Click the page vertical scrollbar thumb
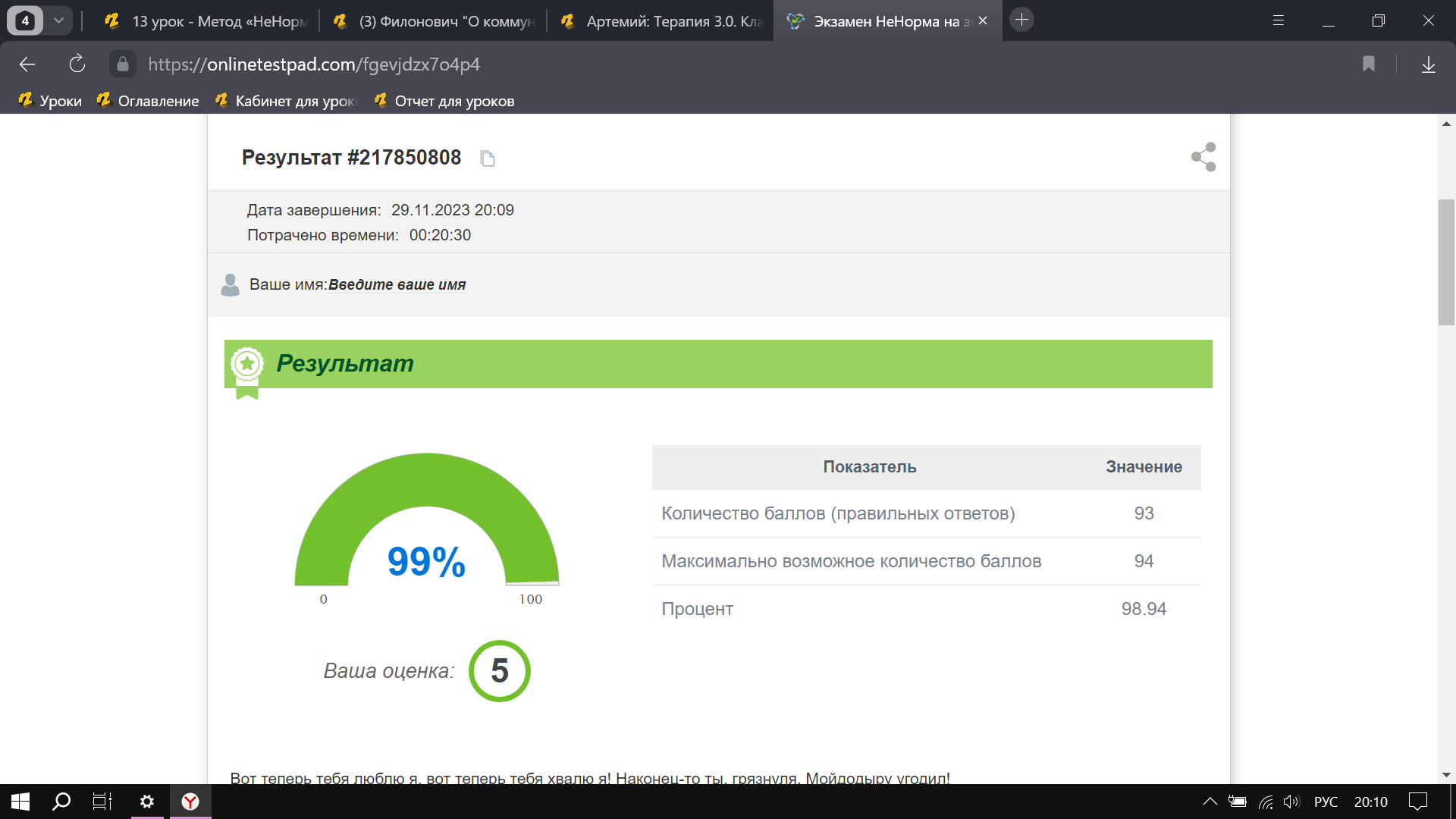1456x819 pixels. 1446,262
